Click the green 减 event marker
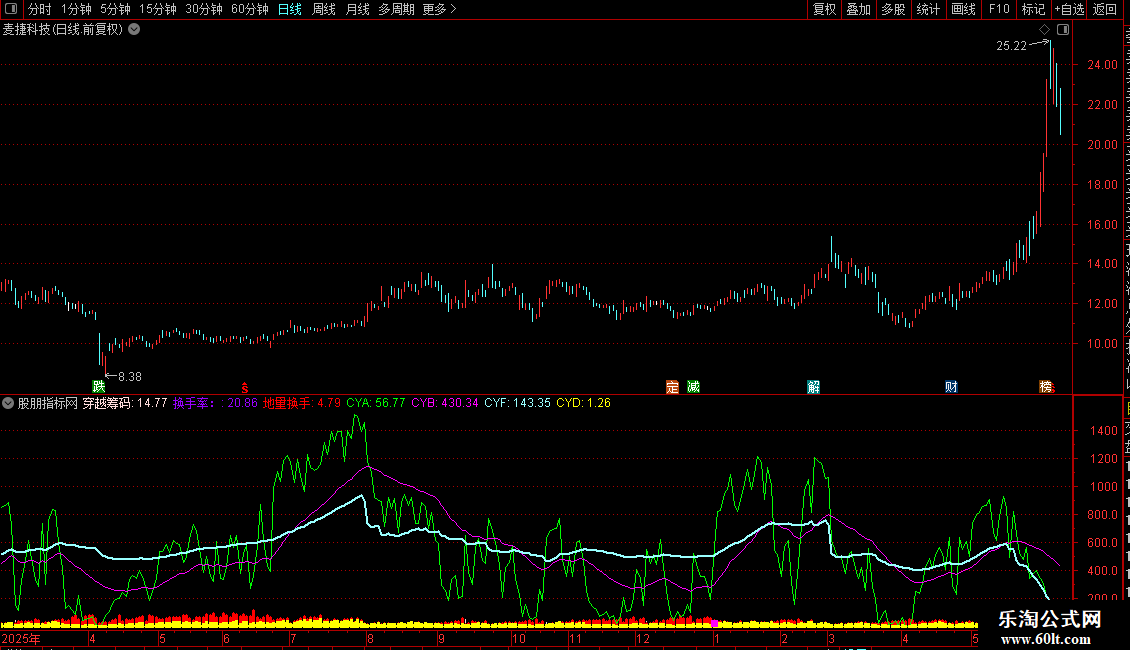The height and width of the screenshot is (650, 1130). (693, 387)
